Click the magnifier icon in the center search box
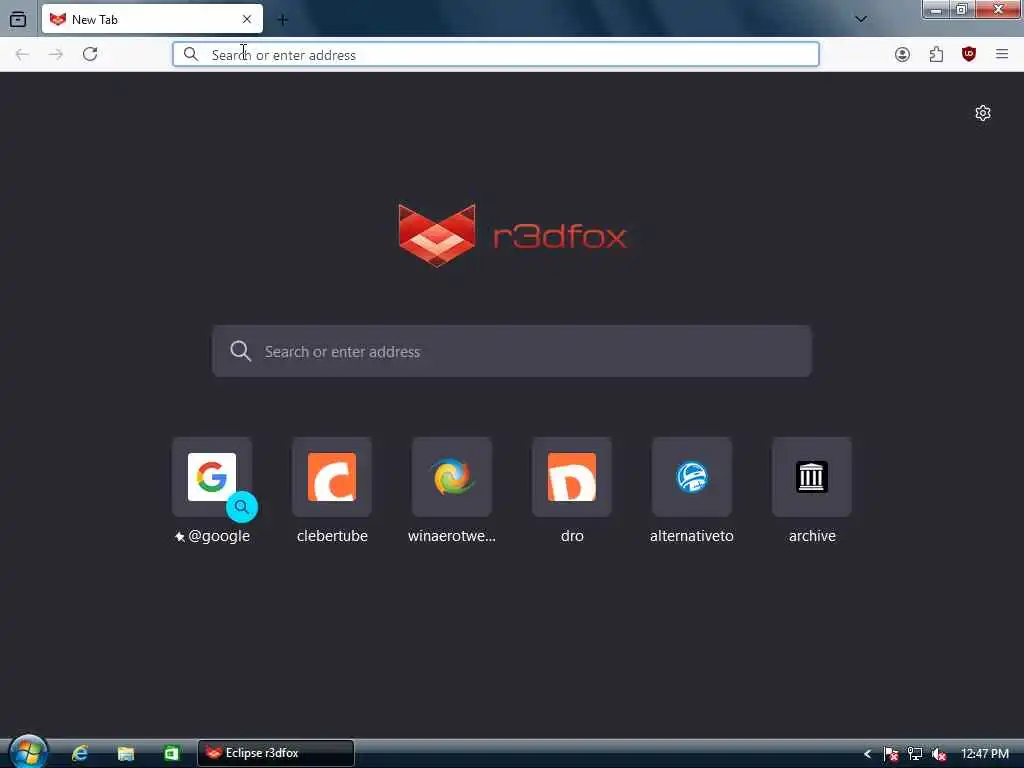 tap(240, 351)
